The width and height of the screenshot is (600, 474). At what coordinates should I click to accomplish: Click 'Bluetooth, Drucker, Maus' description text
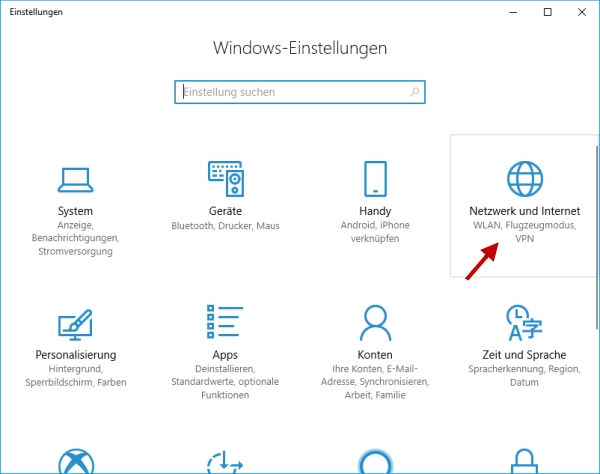(x=225, y=226)
